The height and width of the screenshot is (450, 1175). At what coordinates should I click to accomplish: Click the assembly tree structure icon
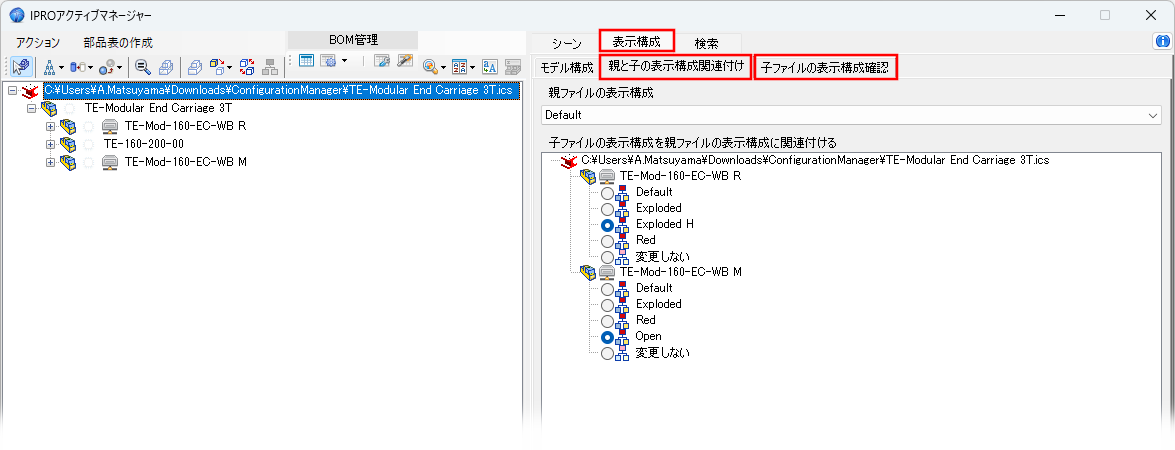(49, 67)
